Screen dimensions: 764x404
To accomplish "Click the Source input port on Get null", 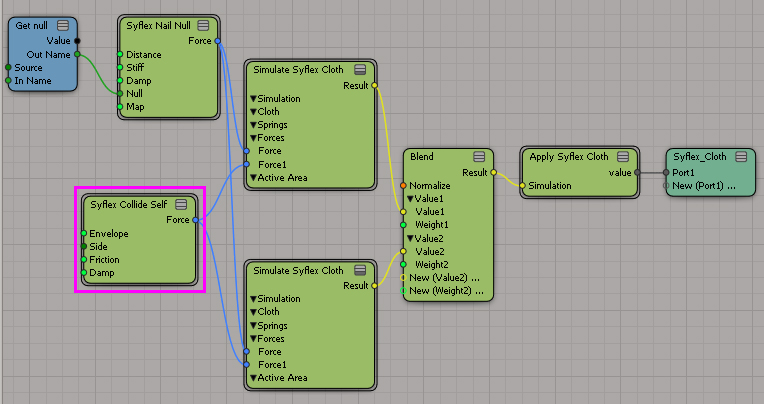I will (8, 67).
